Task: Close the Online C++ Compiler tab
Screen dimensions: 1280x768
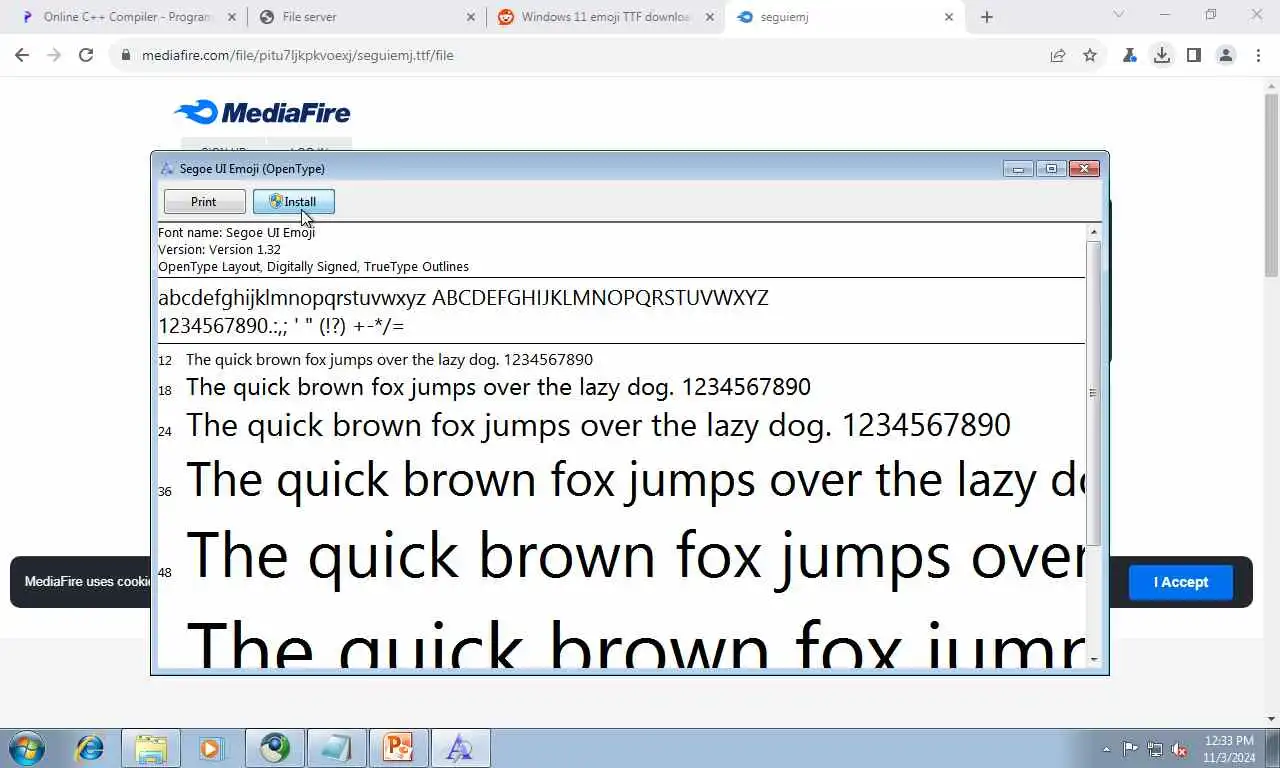Action: 231,17
